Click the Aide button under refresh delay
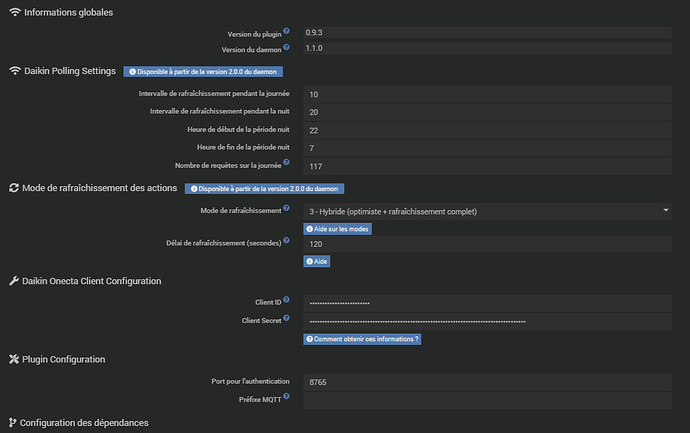The height and width of the screenshot is (433, 690). pos(317,261)
